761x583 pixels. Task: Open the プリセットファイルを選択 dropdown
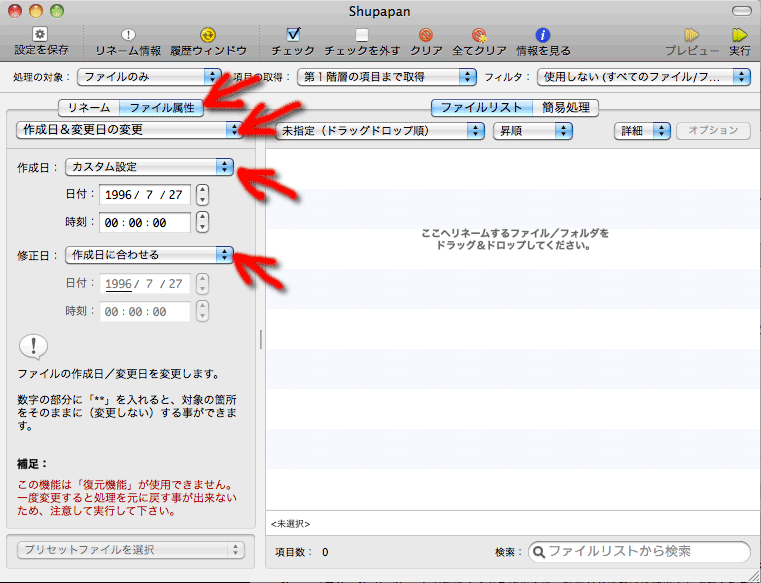(x=131, y=550)
